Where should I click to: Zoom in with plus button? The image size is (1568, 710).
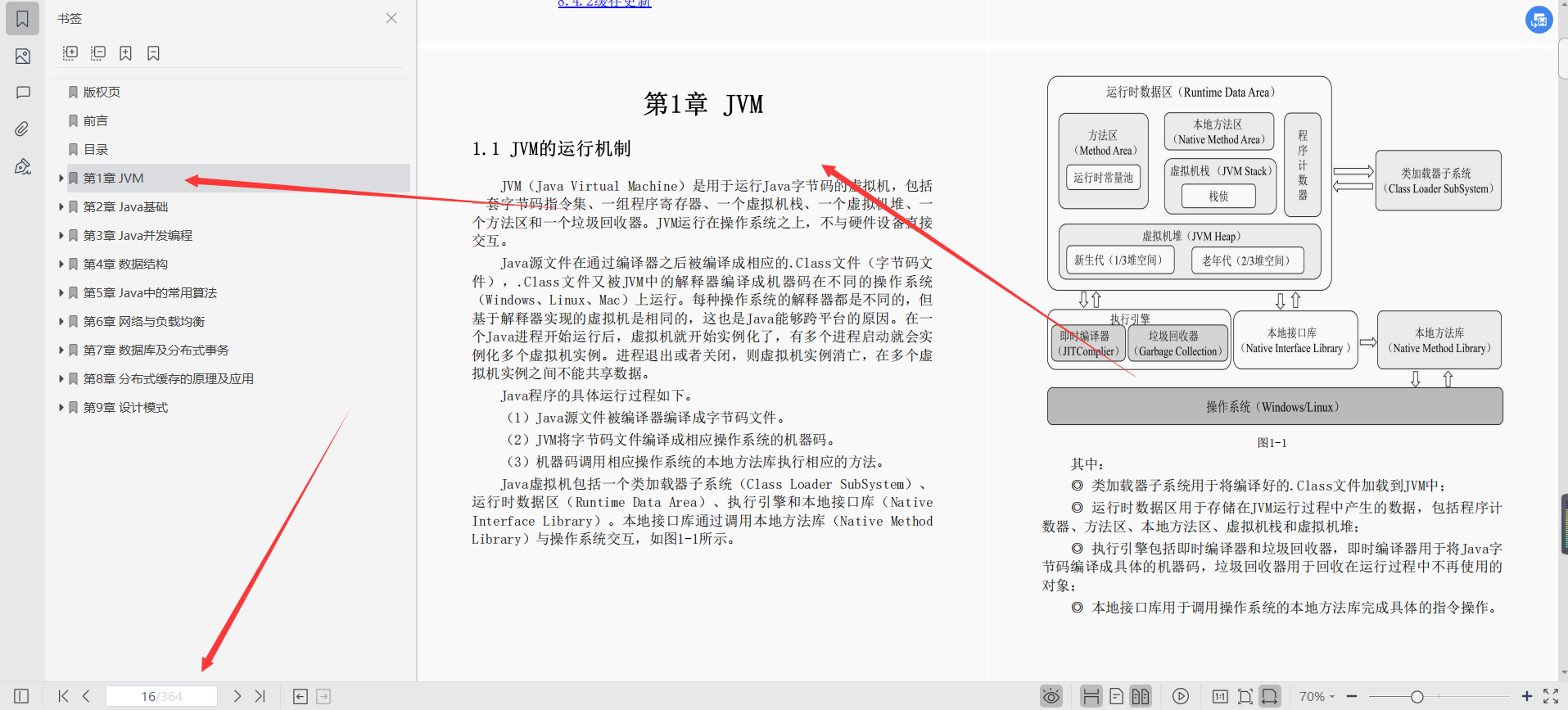pyautogui.click(x=1526, y=696)
